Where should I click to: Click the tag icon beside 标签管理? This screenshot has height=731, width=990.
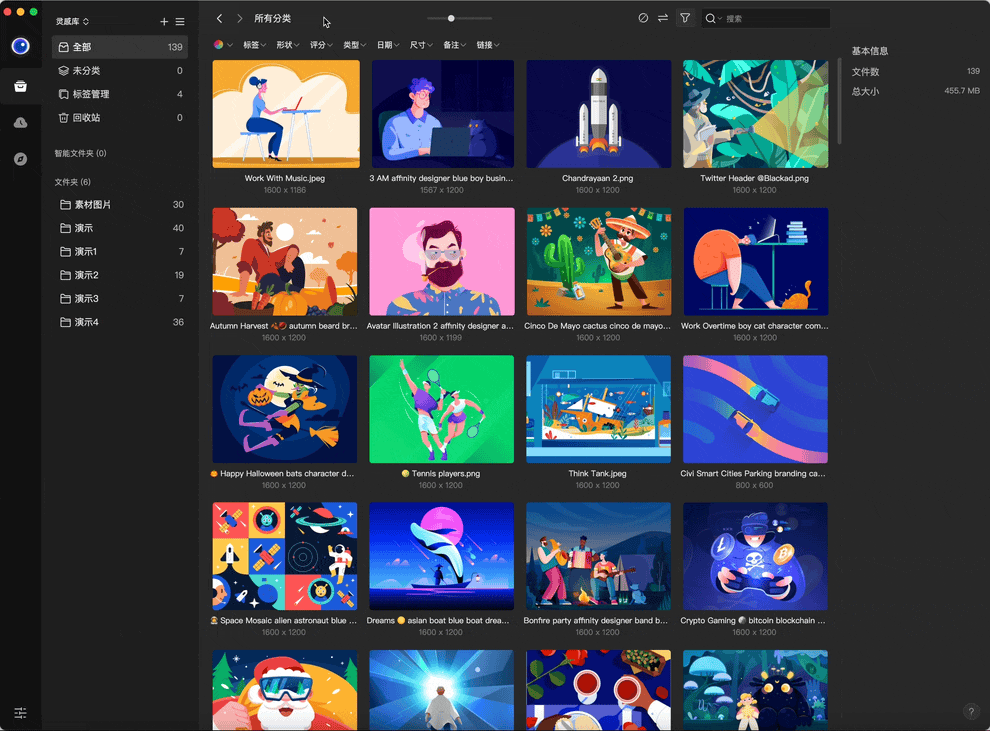click(x=63, y=94)
